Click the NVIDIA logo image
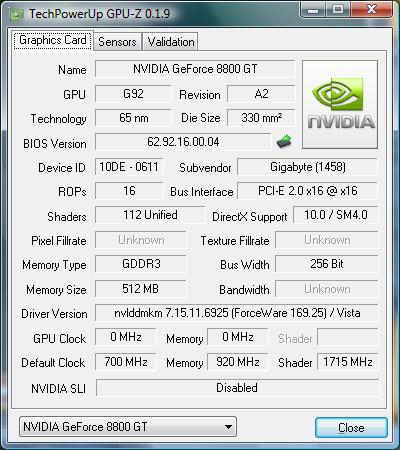 (x=340, y=104)
